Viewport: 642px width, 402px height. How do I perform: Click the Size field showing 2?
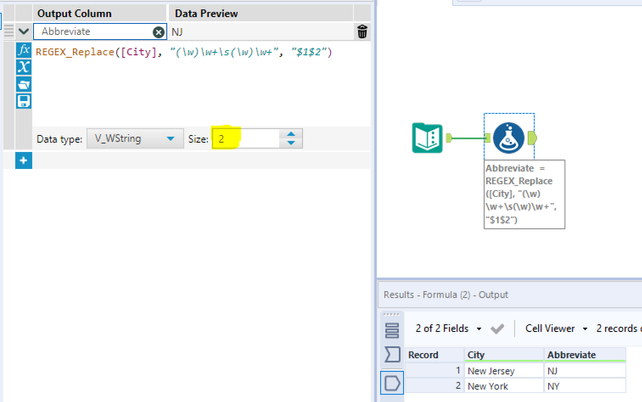pos(246,139)
